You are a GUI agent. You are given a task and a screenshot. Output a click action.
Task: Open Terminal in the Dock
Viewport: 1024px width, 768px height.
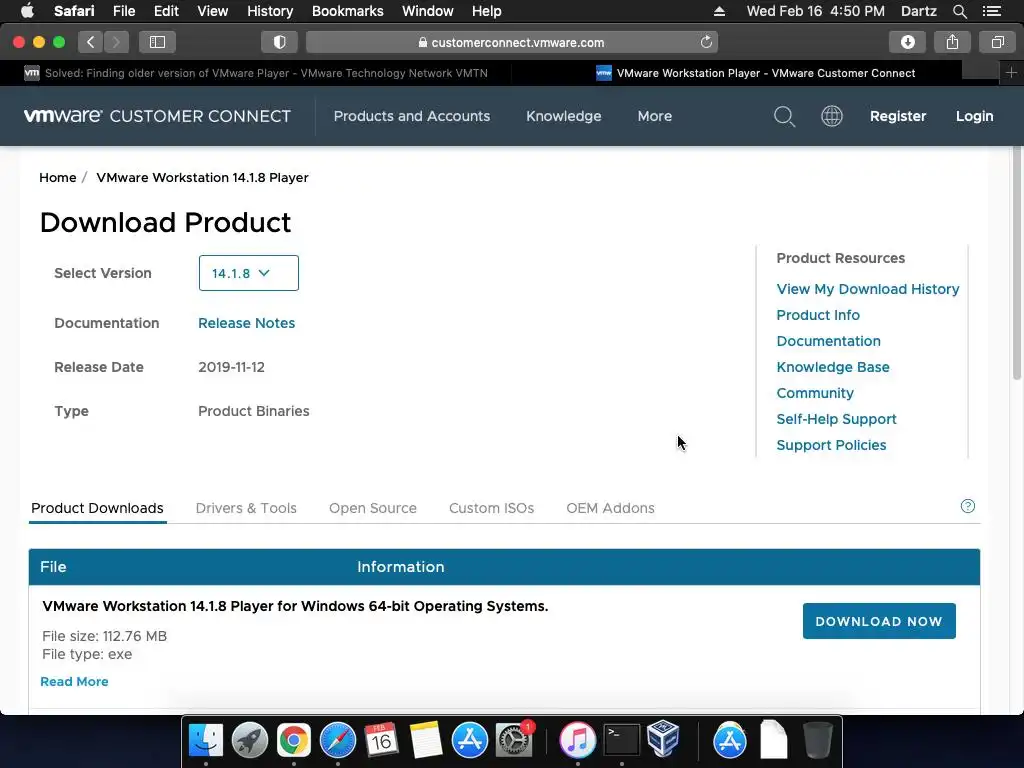point(621,741)
